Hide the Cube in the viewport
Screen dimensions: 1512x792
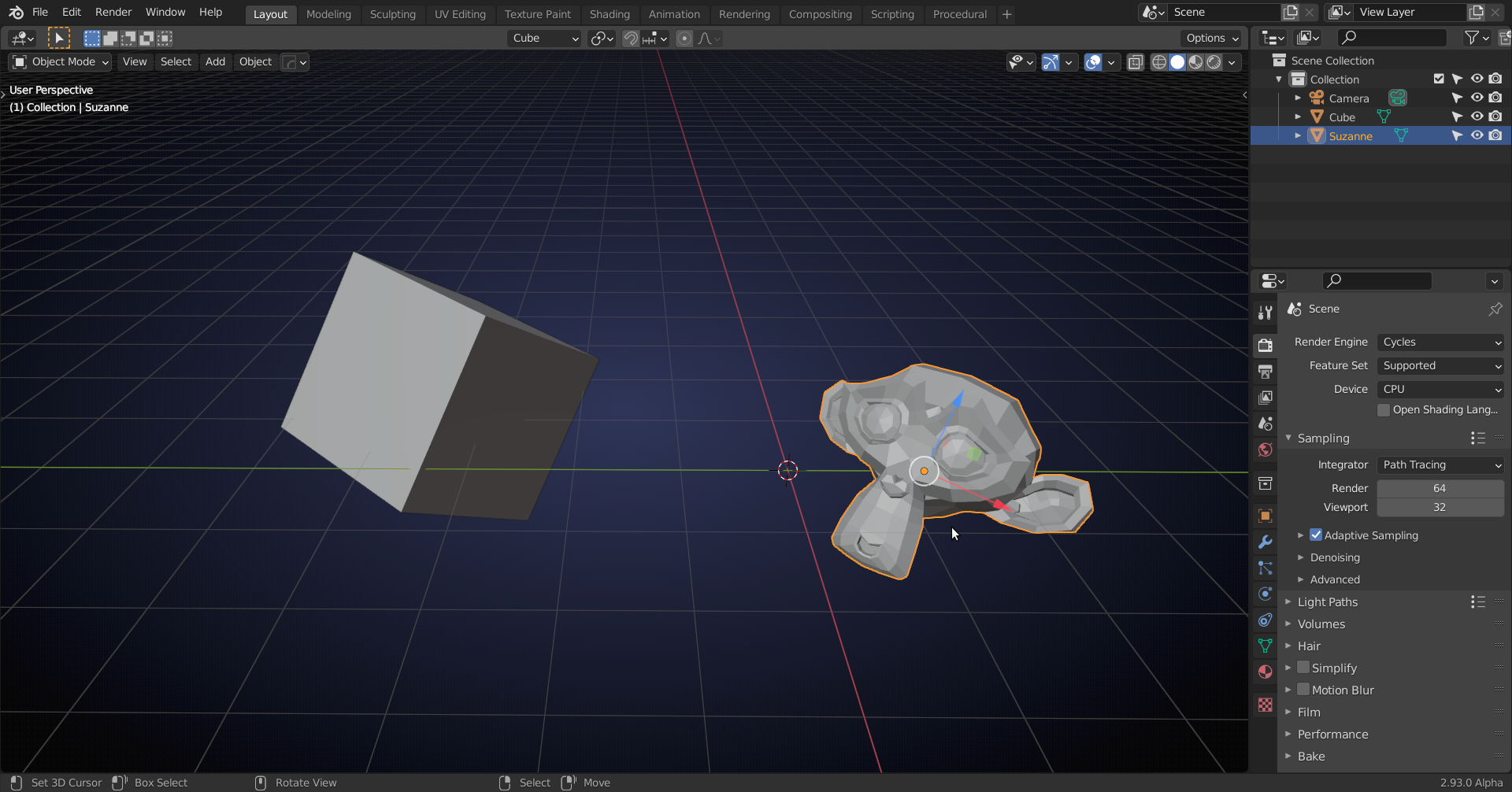click(1477, 116)
